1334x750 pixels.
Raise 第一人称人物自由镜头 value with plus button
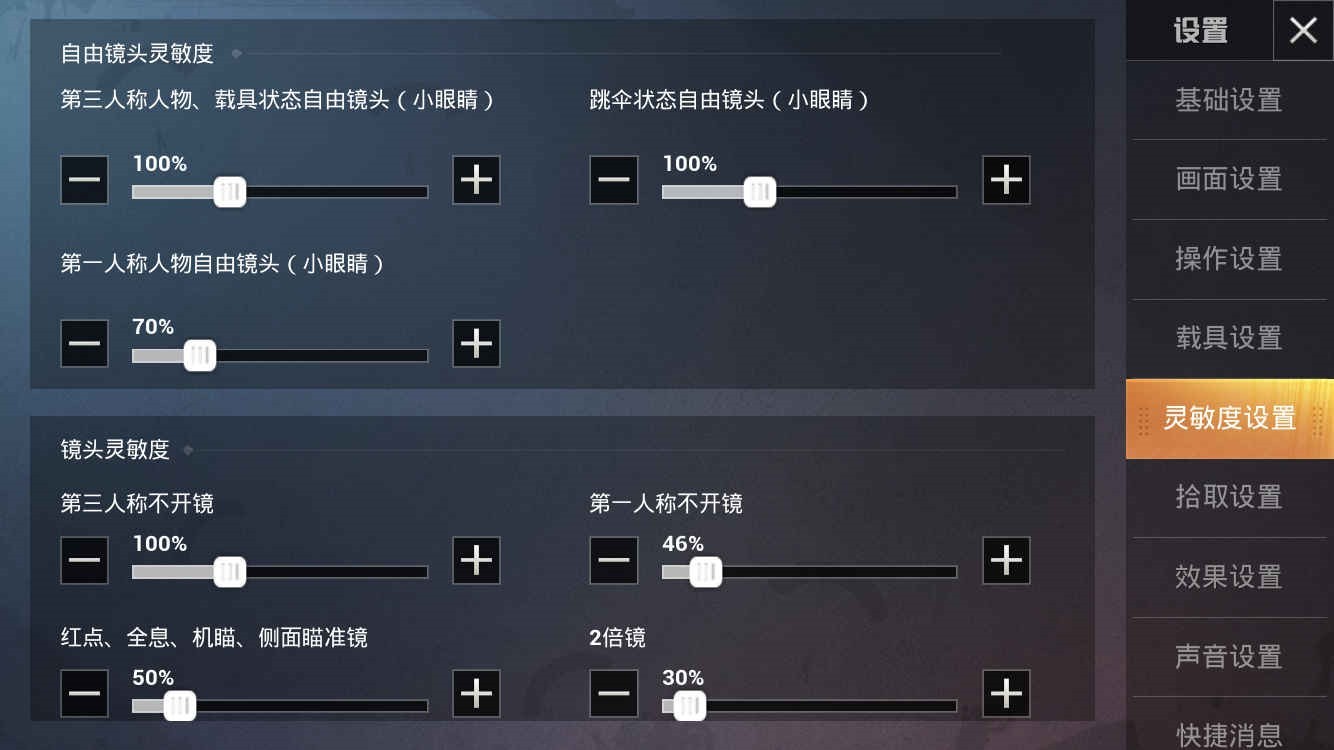pyautogui.click(x=476, y=344)
